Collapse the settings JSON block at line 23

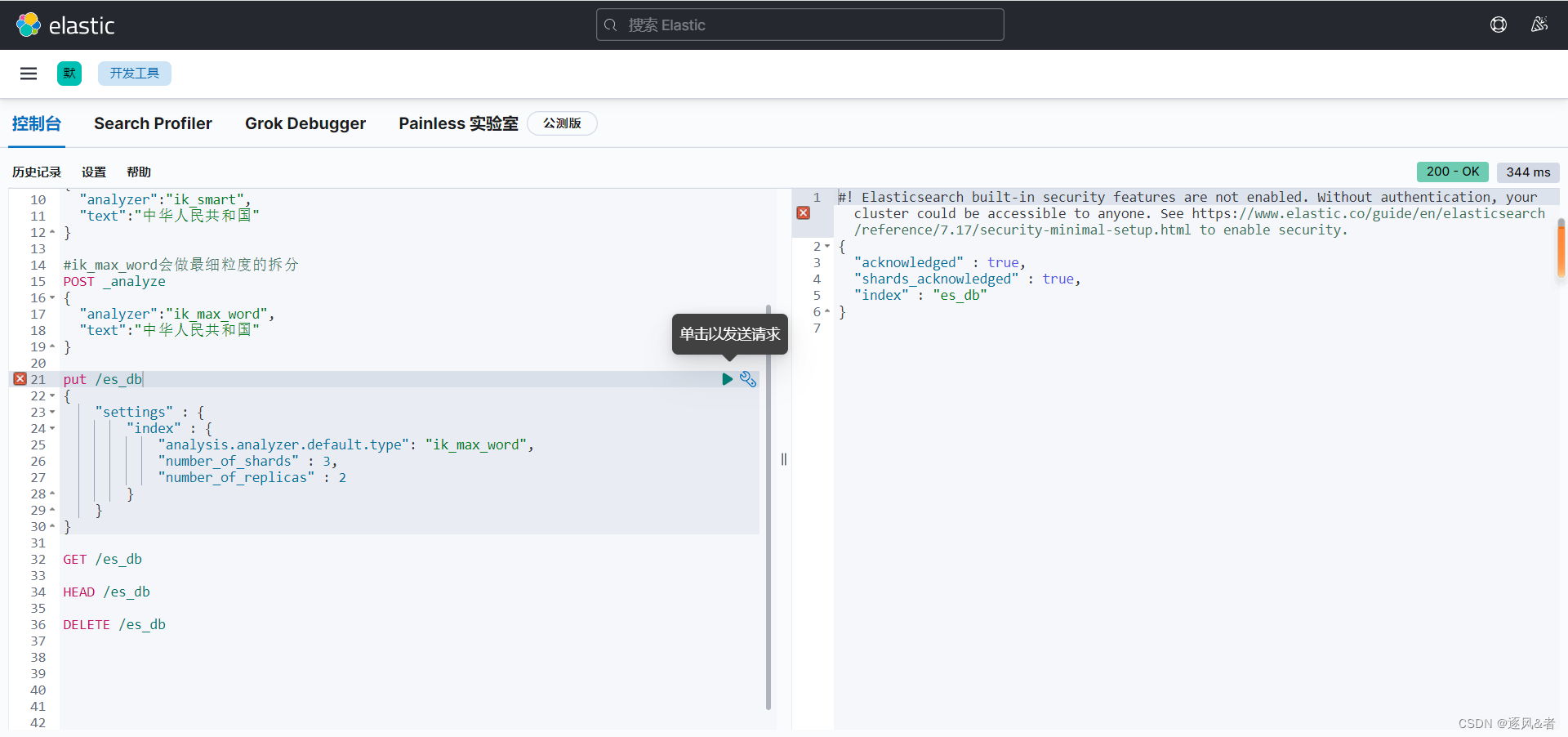[51, 413]
